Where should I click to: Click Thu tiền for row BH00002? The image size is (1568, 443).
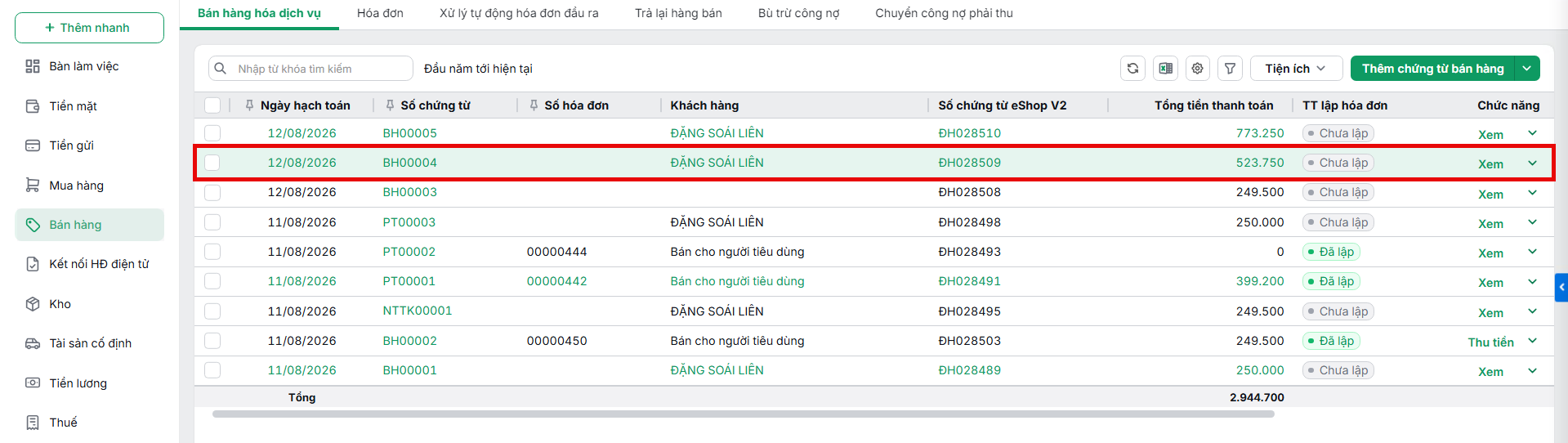[1490, 342]
